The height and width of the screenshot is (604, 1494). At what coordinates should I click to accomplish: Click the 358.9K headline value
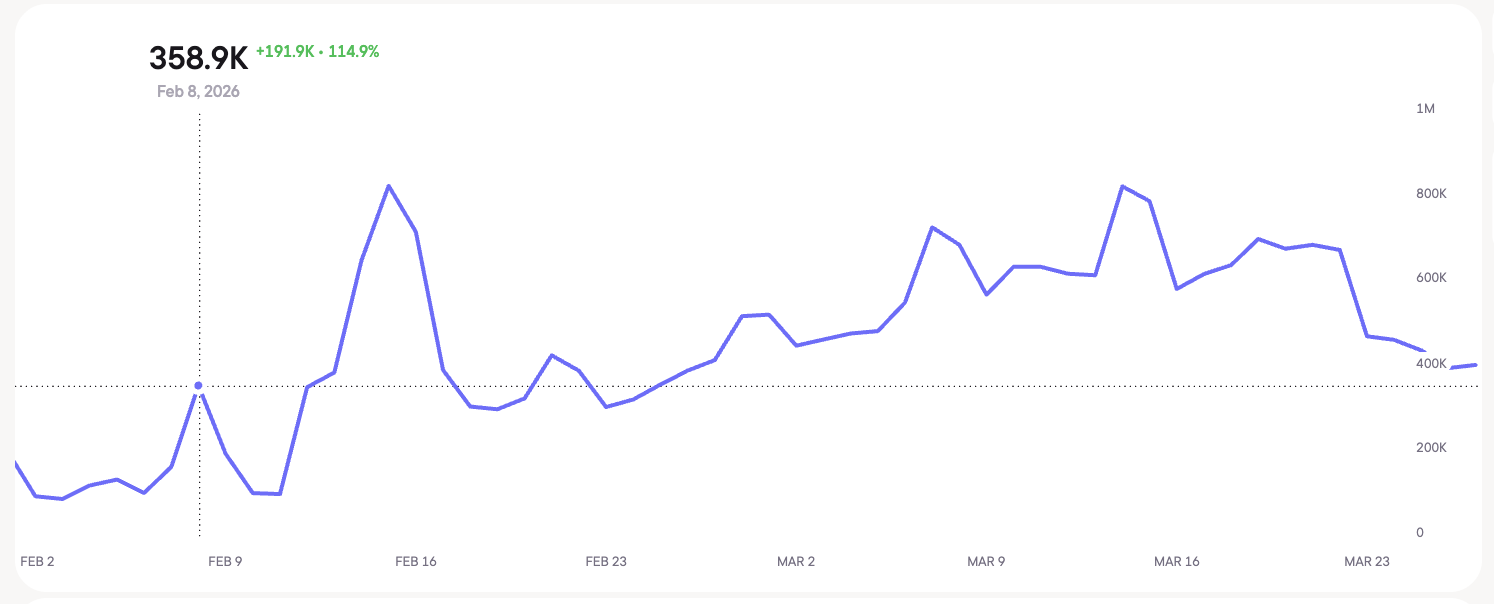[x=198, y=58]
